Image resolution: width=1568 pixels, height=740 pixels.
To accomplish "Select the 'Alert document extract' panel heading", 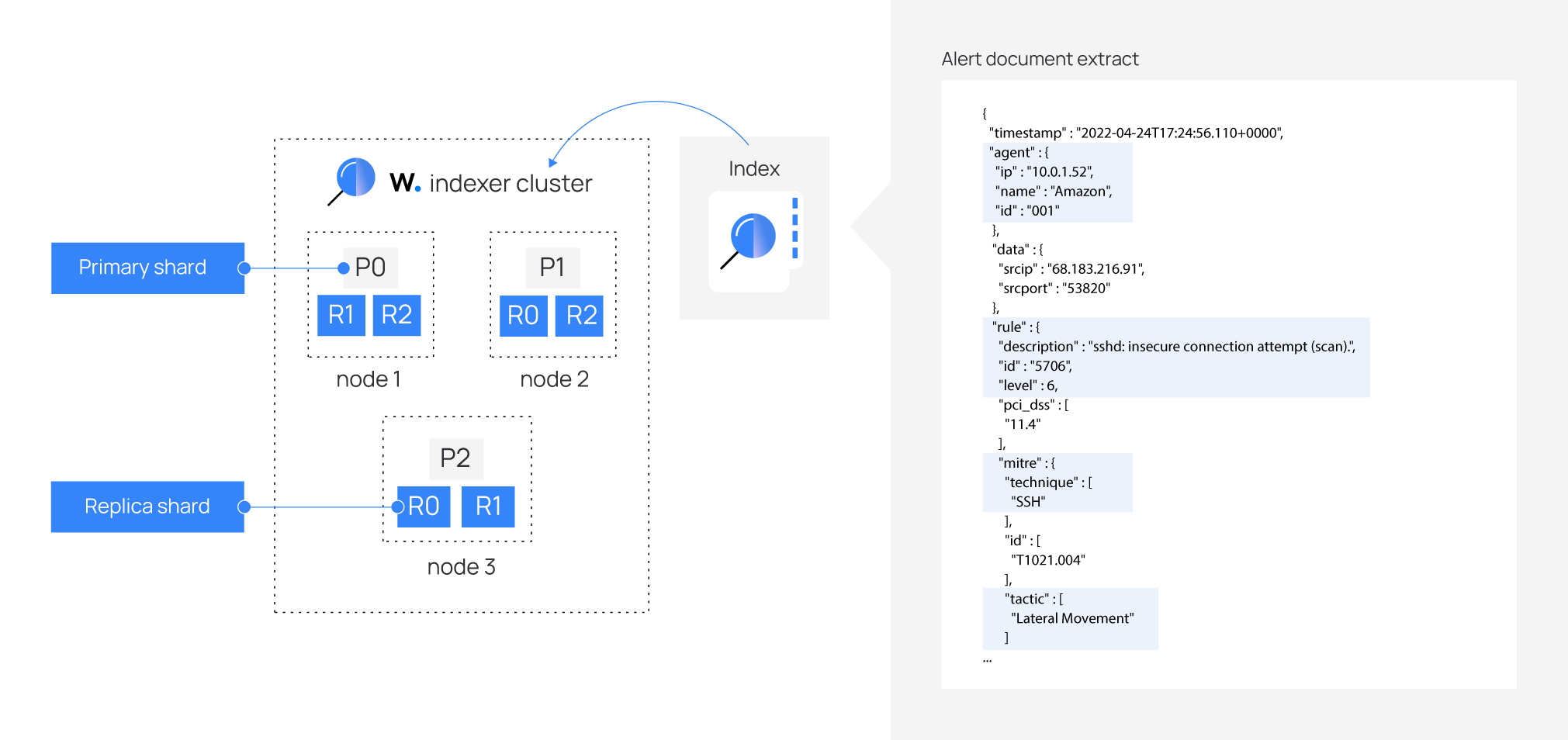I will [1040, 59].
